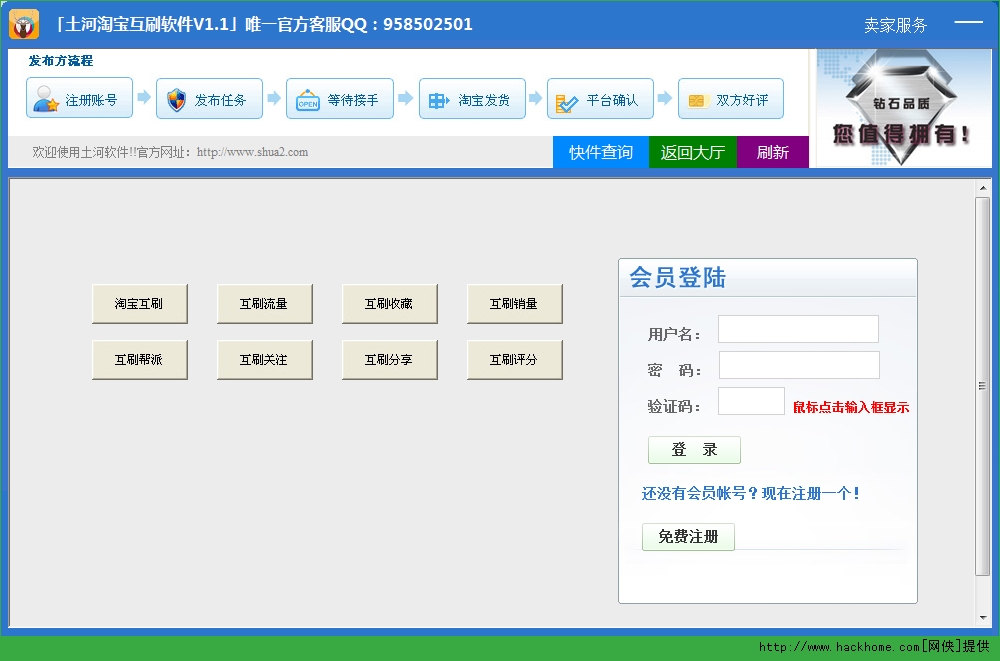Click the 等待接手 OPEN sign icon
The height and width of the screenshot is (661, 1000).
[308, 100]
